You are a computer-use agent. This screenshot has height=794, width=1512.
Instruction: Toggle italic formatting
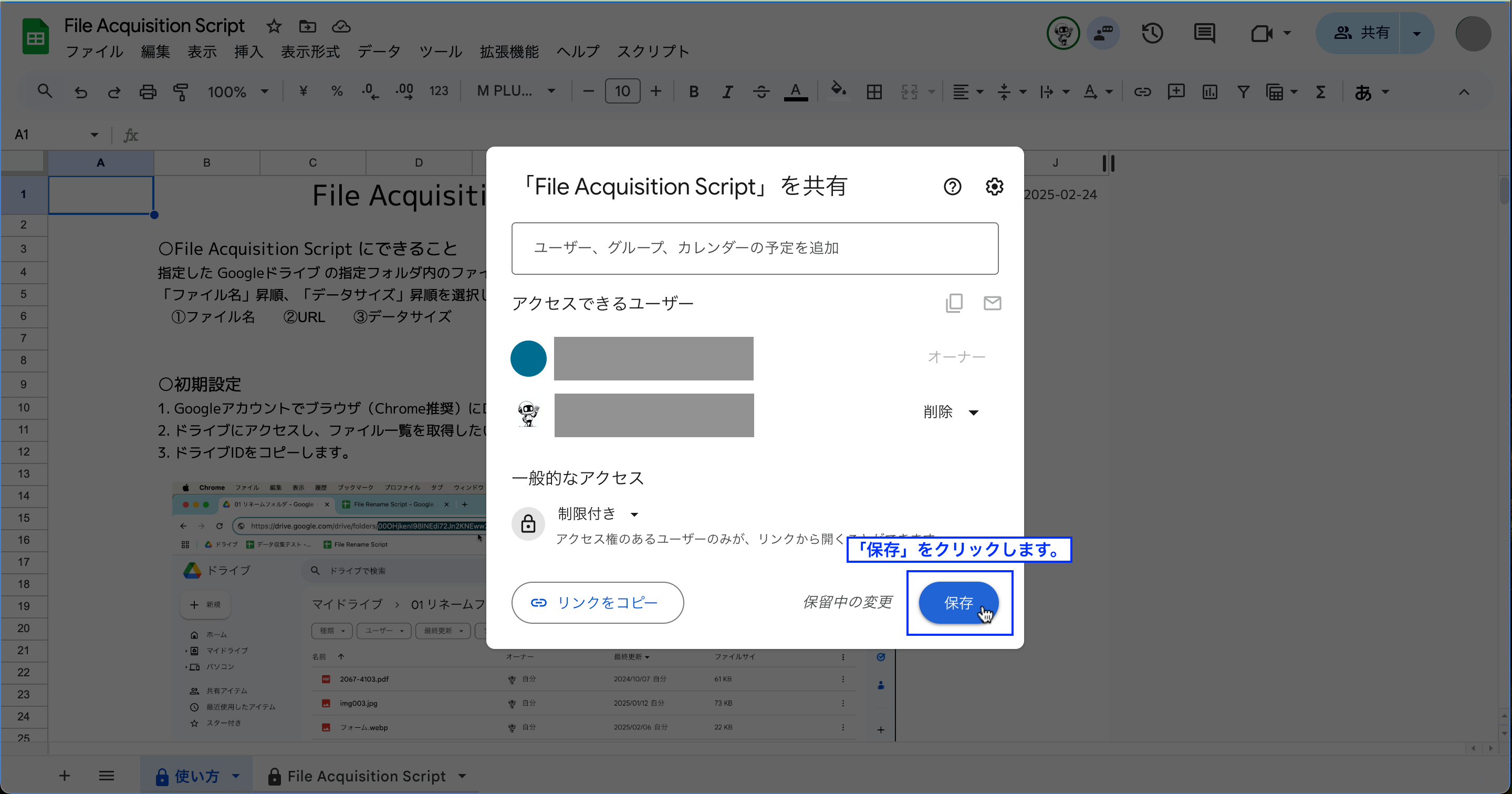click(x=727, y=91)
